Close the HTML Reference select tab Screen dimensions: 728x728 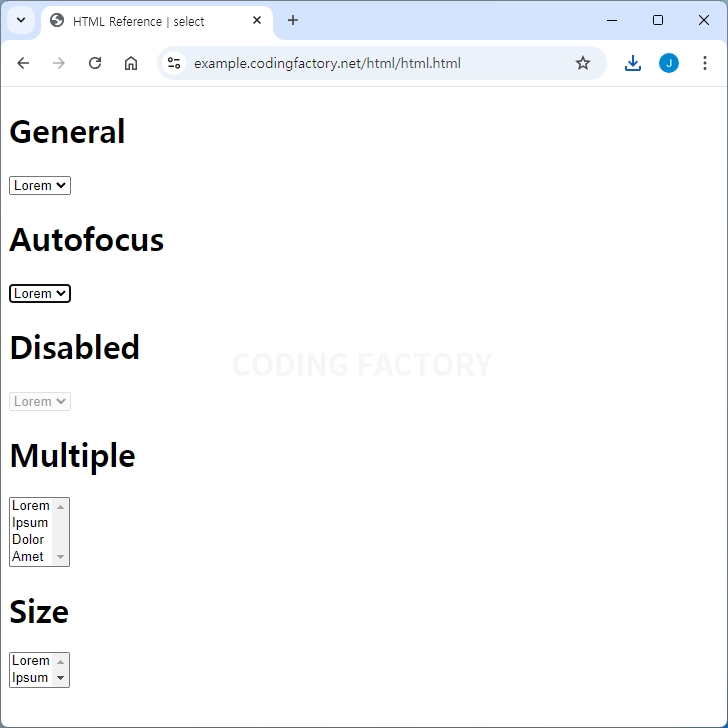click(x=257, y=20)
